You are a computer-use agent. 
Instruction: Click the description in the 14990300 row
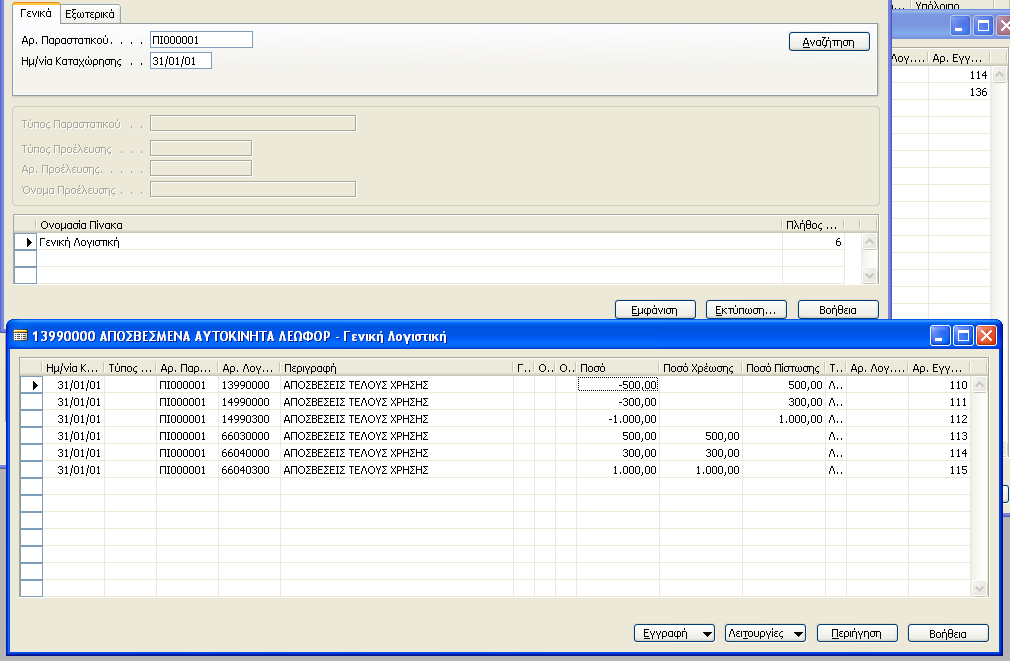pyautogui.click(x=397, y=419)
